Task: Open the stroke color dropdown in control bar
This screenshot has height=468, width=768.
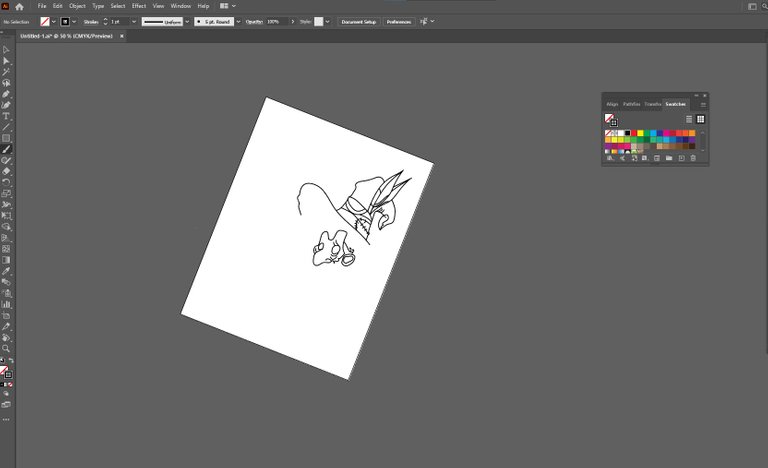Action: pyautogui.click(x=74, y=22)
